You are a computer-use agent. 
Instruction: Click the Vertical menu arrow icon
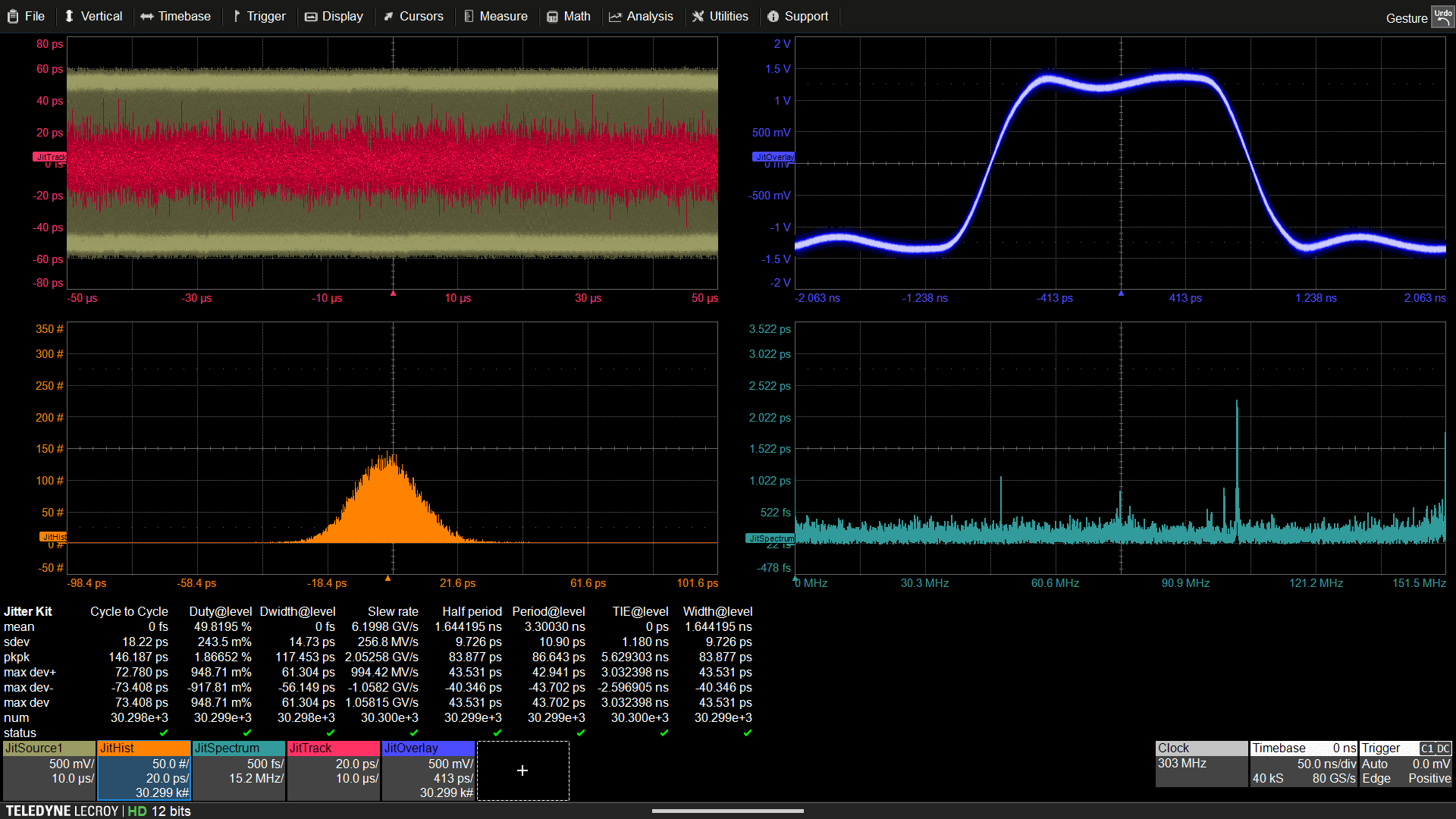(70, 16)
